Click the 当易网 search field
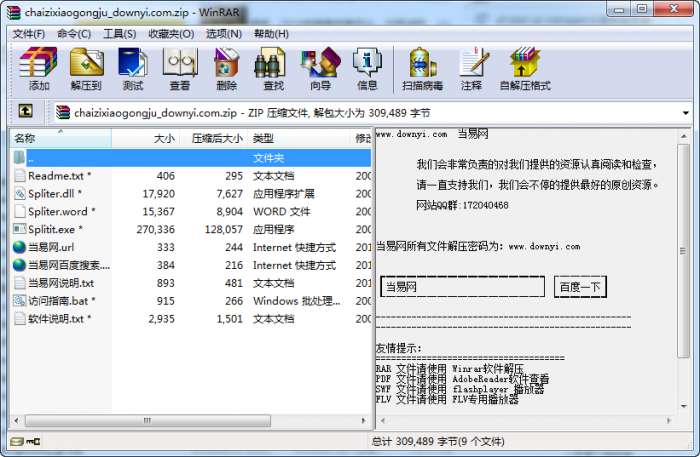 coord(462,287)
